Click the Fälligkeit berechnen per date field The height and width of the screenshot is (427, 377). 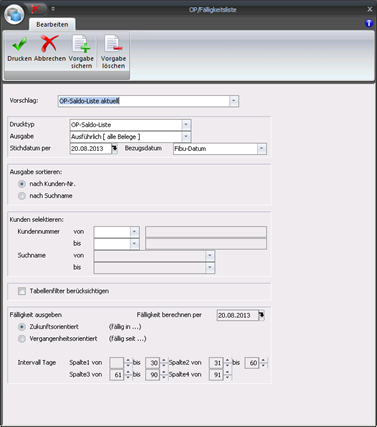(x=238, y=315)
